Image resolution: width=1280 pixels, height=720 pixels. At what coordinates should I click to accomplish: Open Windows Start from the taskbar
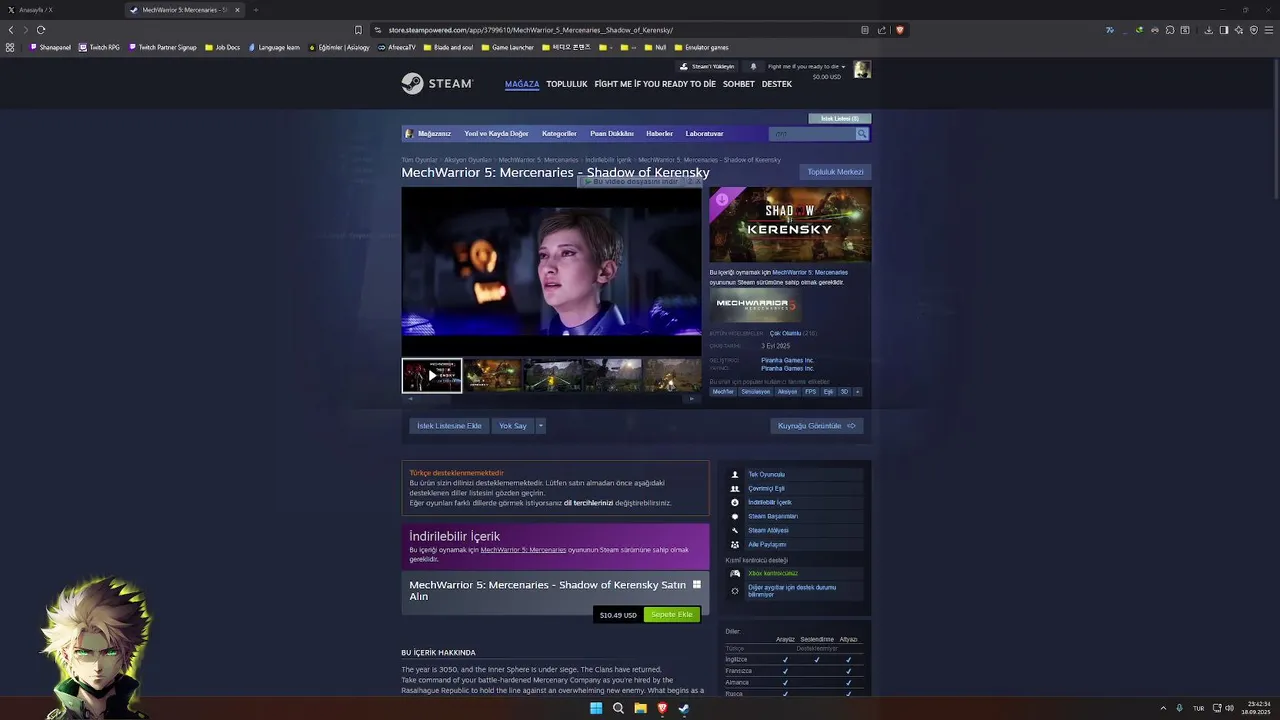[x=596, y=708]
